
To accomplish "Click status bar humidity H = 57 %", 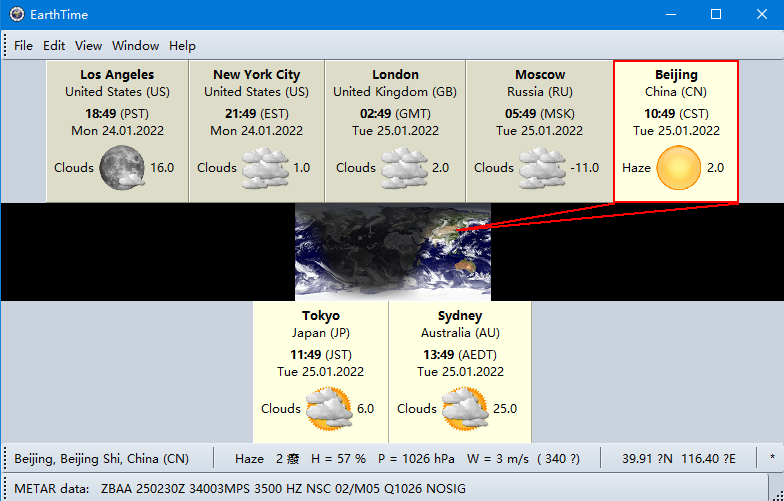I will coord(338,458).
